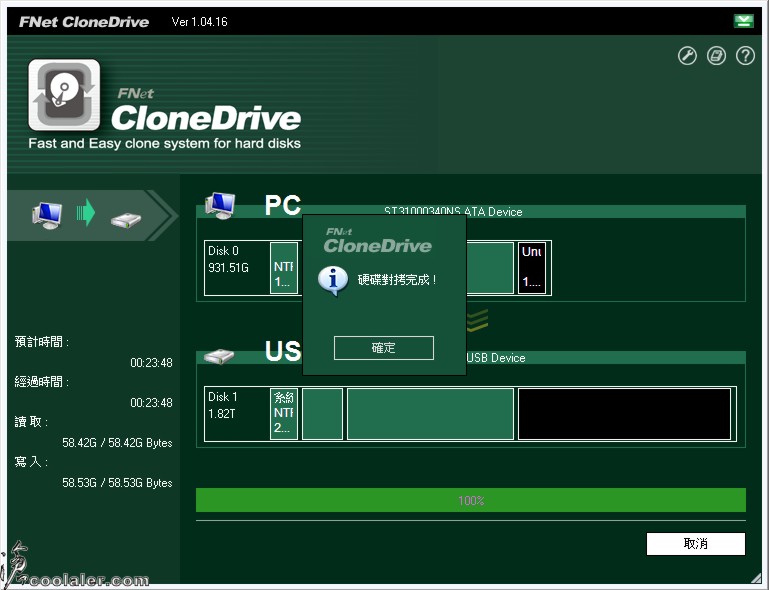
Task: Click the Ver 1.04.16 version text
Action: [x=200, y=22]
